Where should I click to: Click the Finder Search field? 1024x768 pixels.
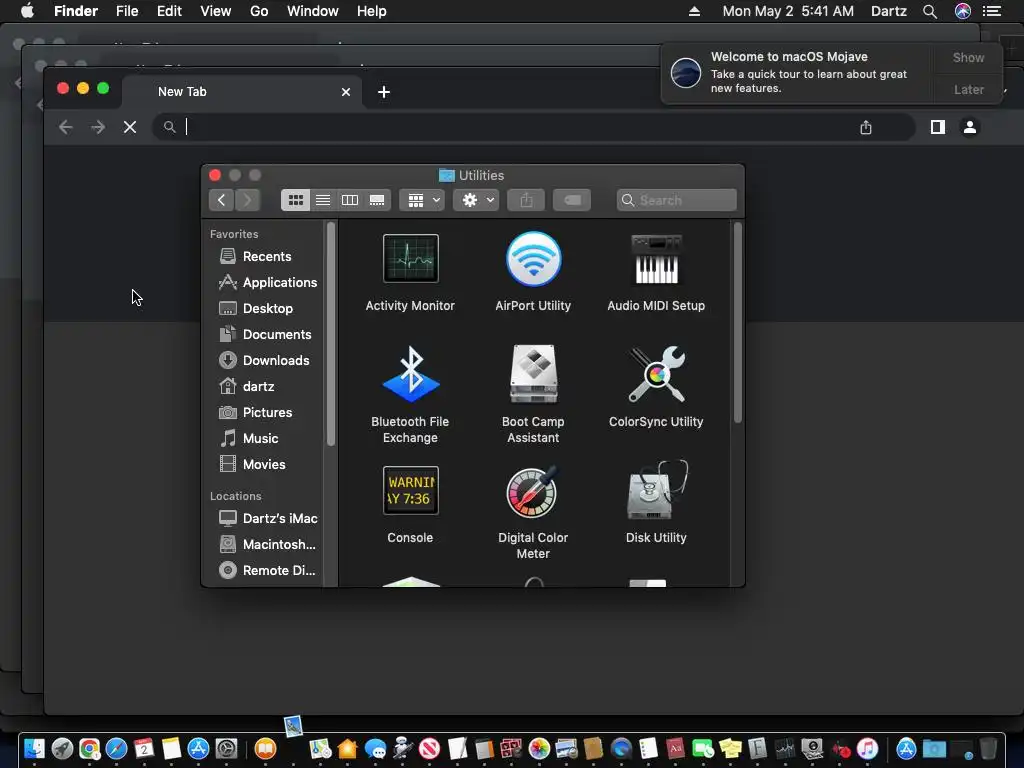pos(677,200)
